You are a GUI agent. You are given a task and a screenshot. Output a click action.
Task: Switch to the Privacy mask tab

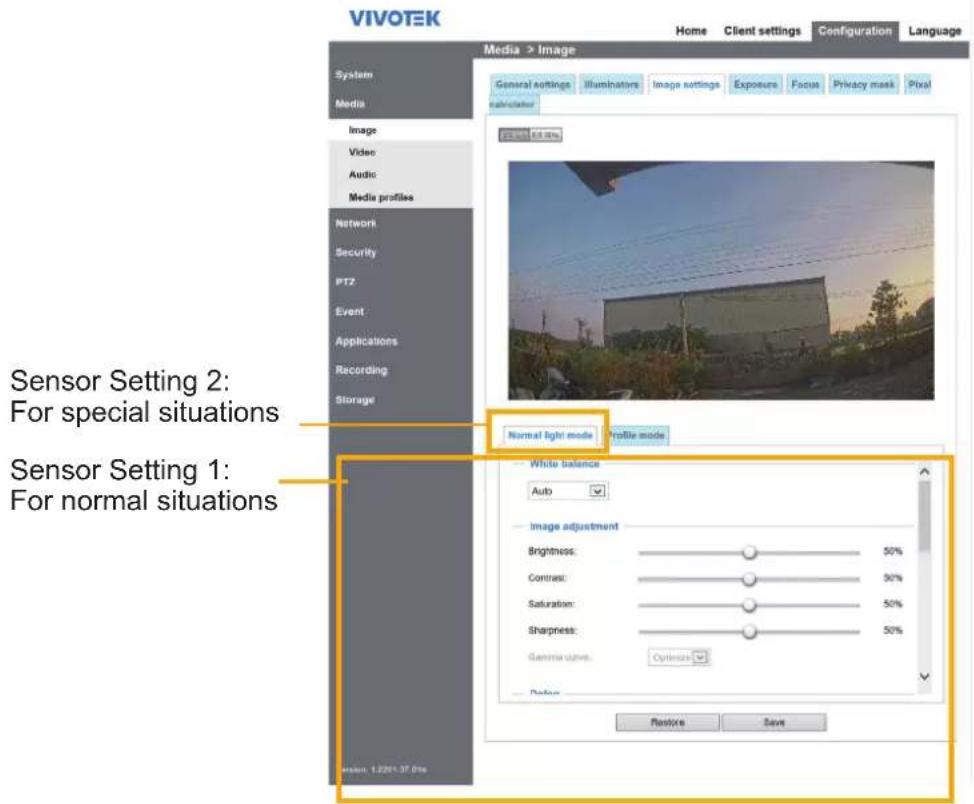(863, 84)
